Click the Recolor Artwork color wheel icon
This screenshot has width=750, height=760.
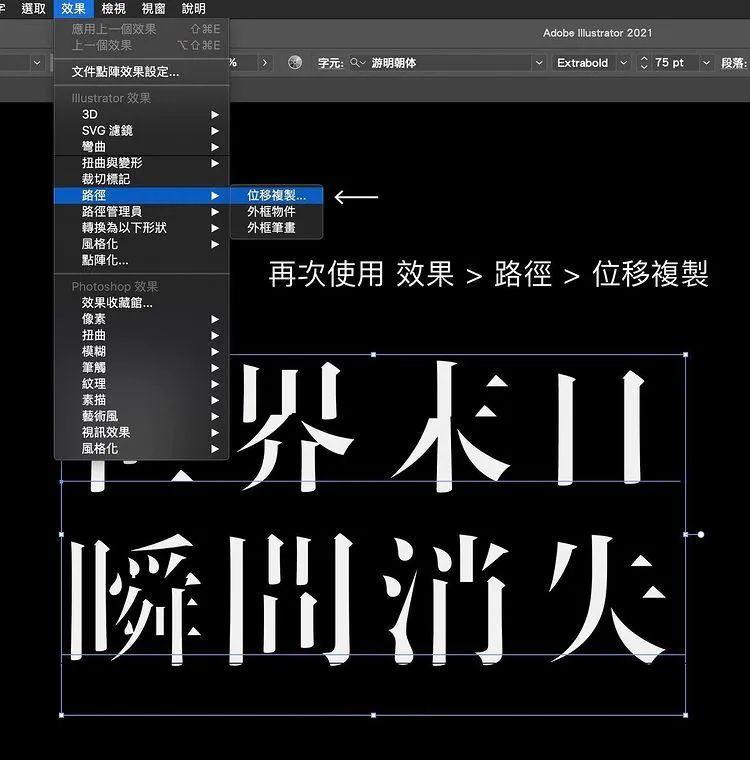pos(294,62)
